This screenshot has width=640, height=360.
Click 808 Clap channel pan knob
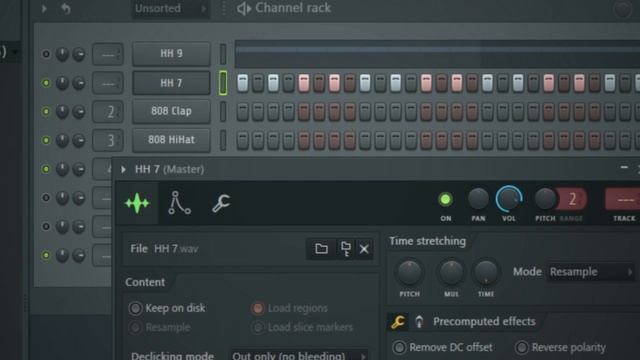pyautogui.click(x=62, y=111)
